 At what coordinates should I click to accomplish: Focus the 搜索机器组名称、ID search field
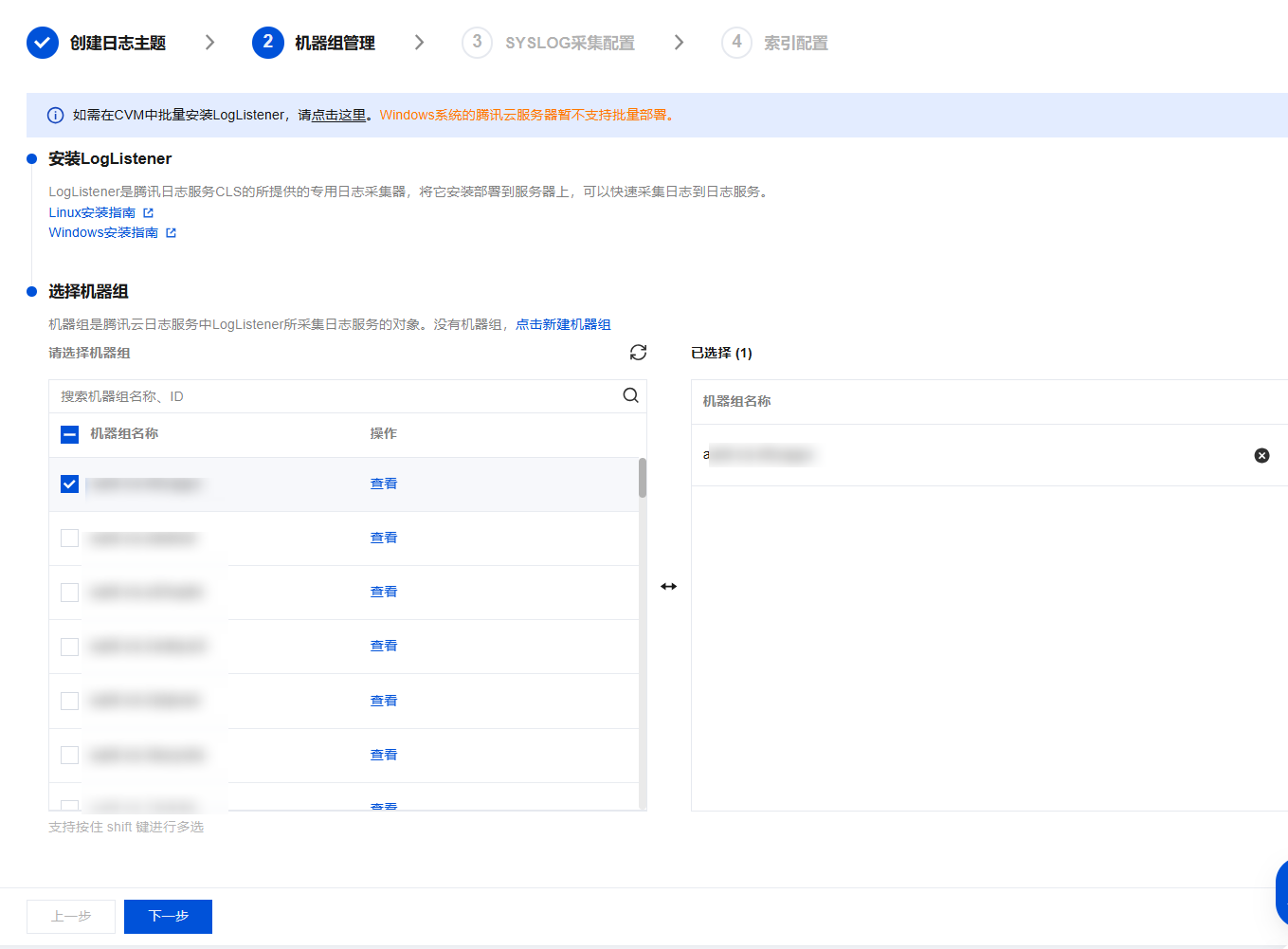332,396
